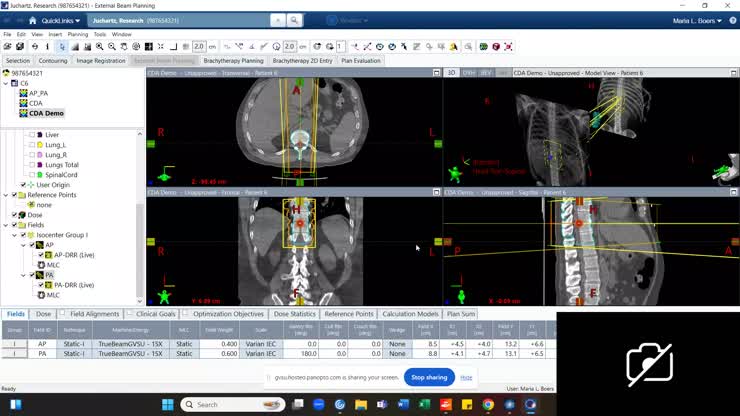Select the Pan hand tool

pyautogui.click(x=124, y=46)
